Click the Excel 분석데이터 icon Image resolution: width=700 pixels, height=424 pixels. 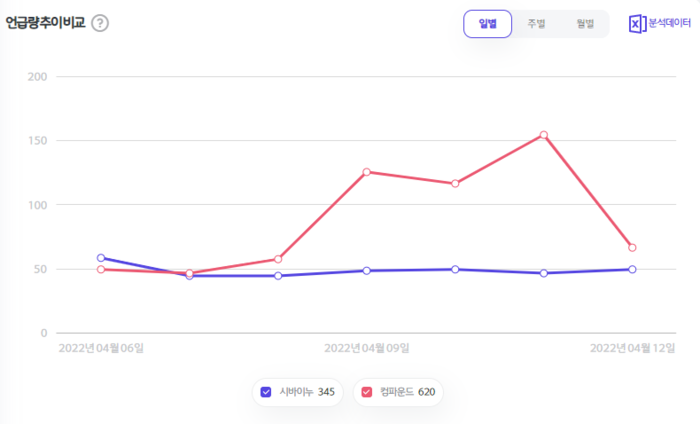pos(636,23)
